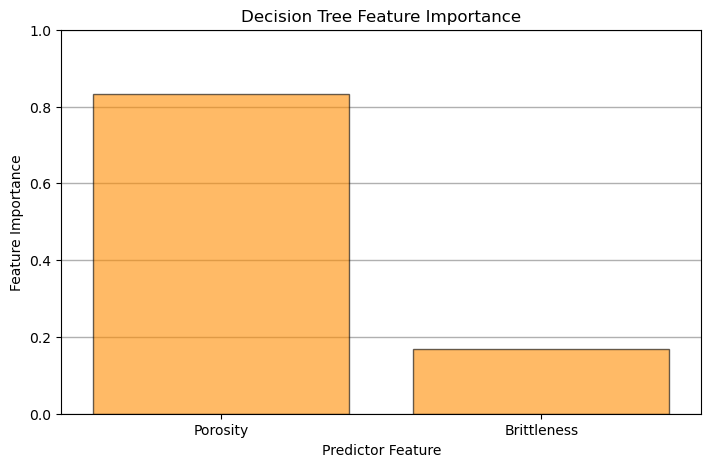This screenshot has height=467, width=711.
Task: Click the top edge of the Porosity bar
Action: click(x=221, y=94)
